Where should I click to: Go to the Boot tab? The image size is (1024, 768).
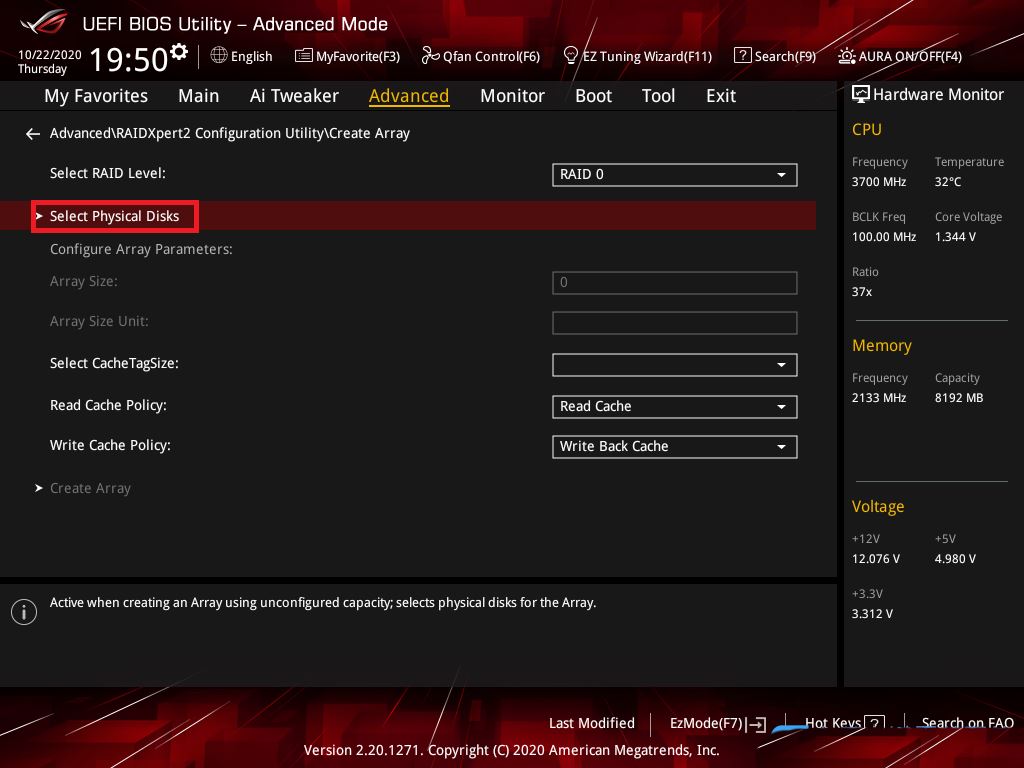[x=593, y=96]
